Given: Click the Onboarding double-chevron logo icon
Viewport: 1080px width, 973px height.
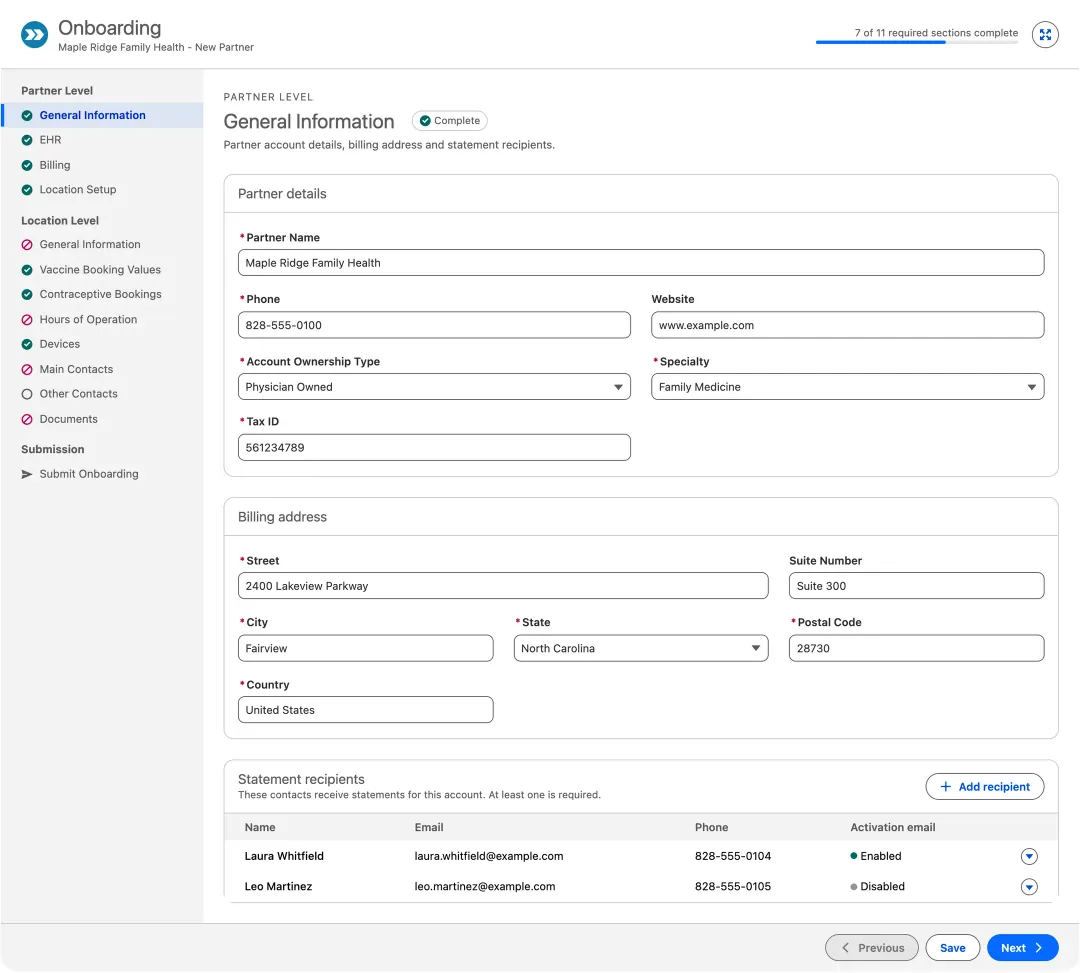Looking at the screenshot, I should 34,34.
